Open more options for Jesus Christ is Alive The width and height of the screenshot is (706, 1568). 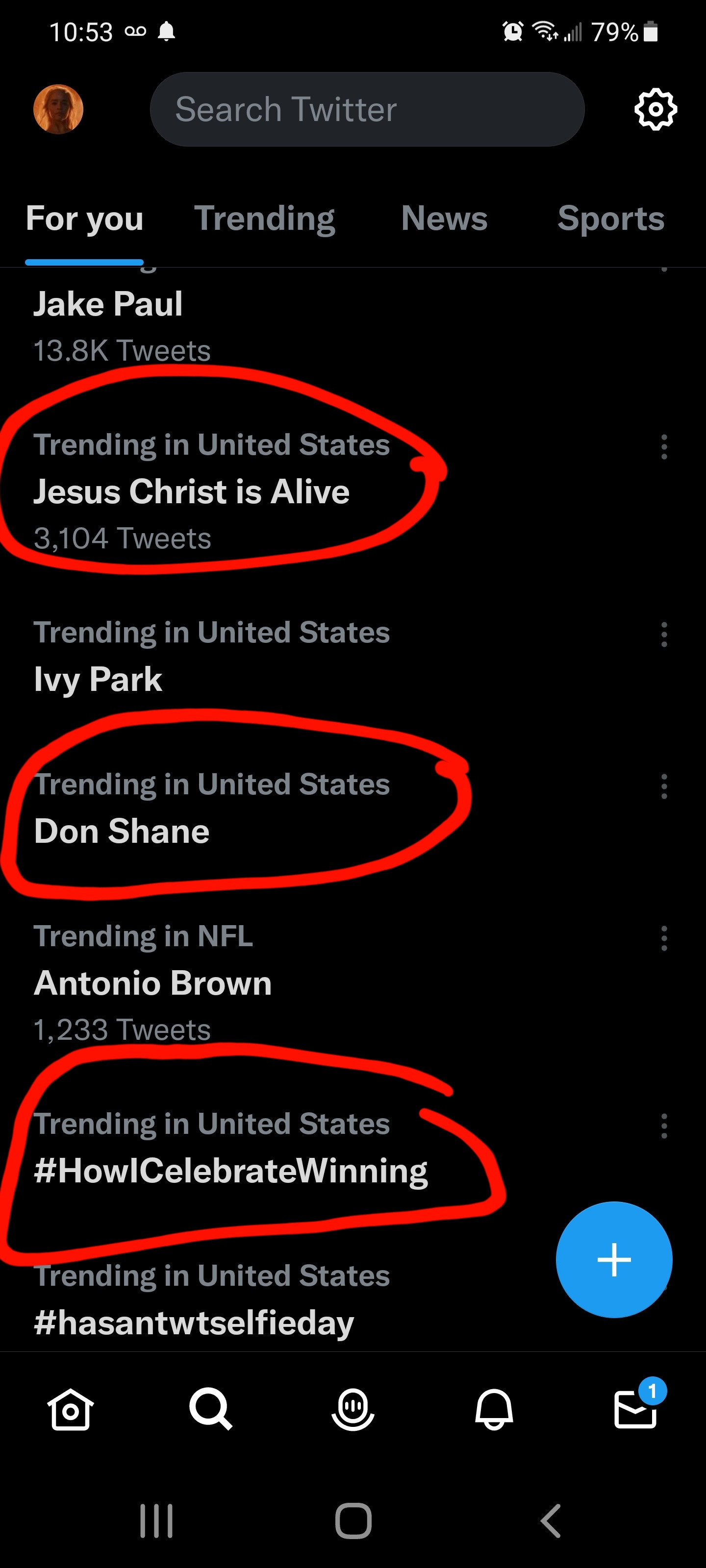click(664, 447)
